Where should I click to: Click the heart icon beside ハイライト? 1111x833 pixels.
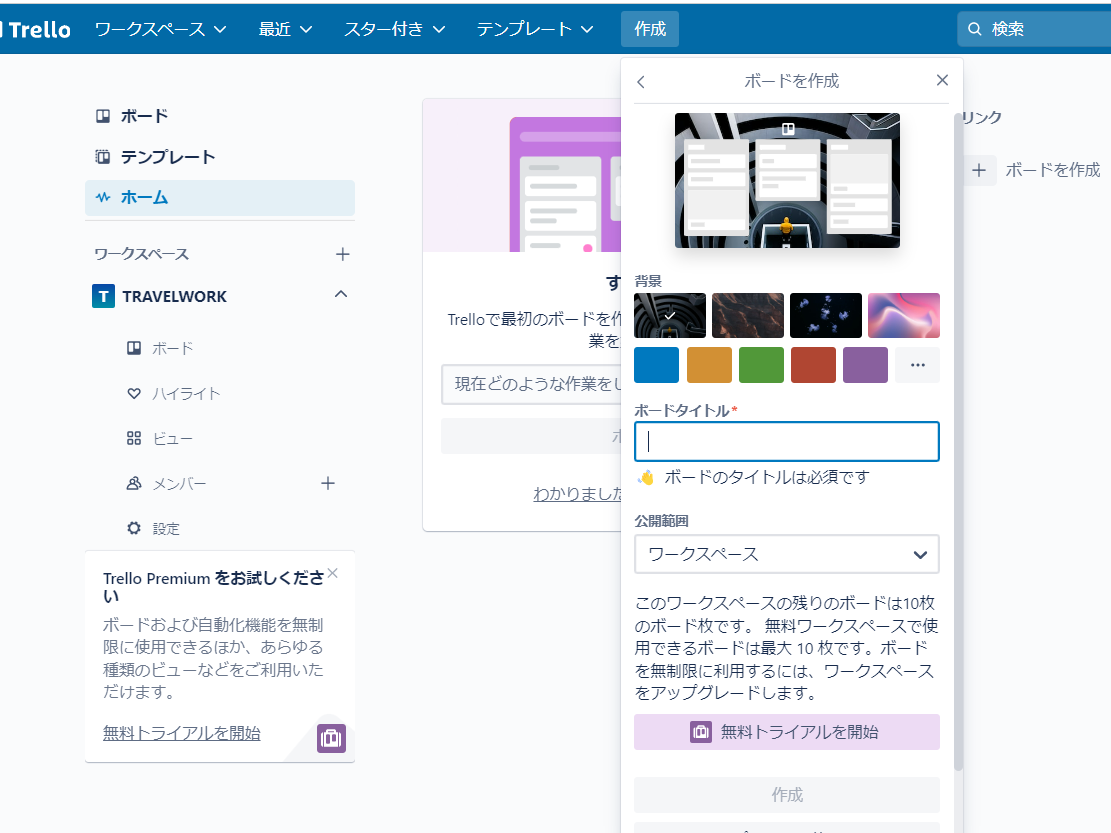point(134,393)
